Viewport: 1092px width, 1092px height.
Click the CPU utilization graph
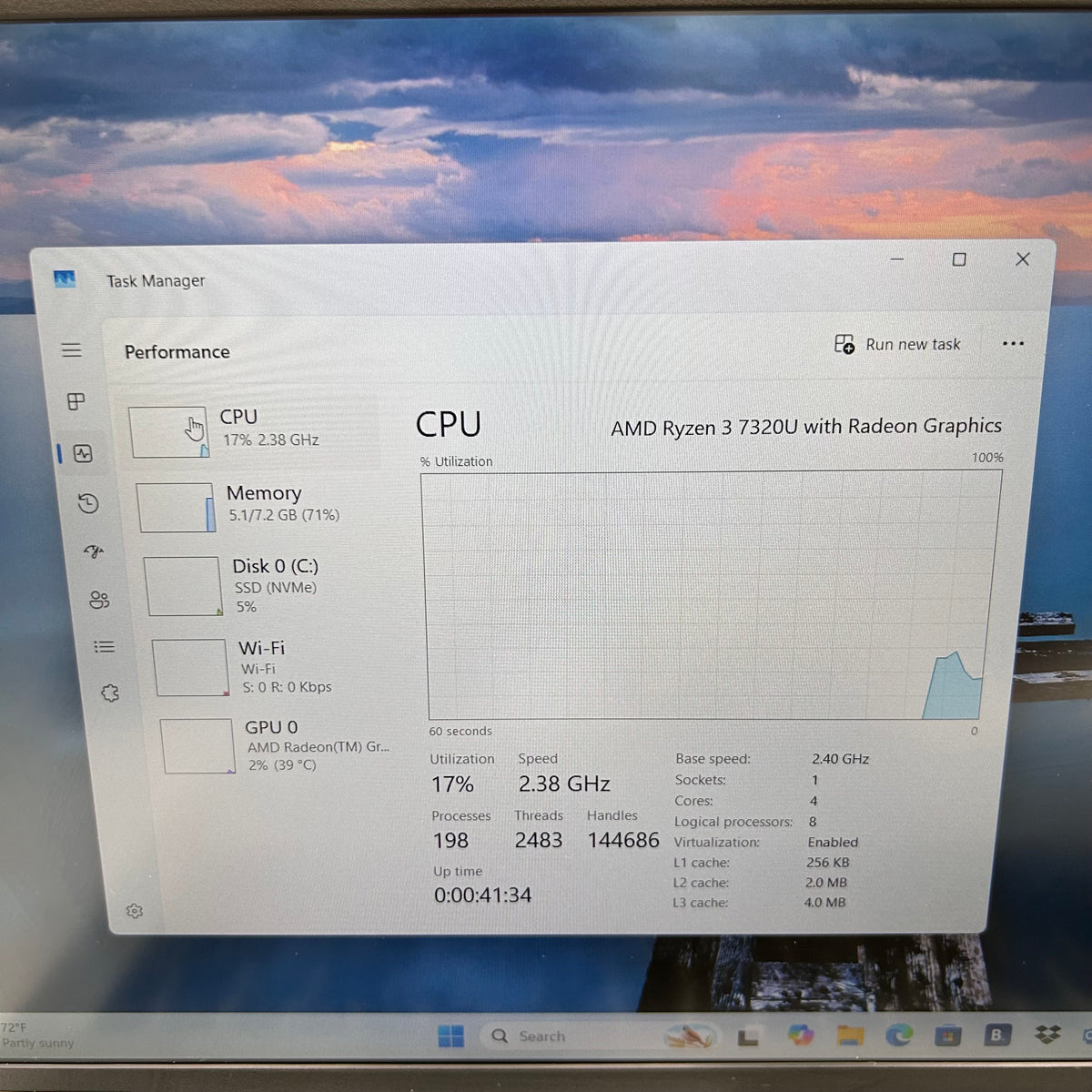tap(712, 595)
